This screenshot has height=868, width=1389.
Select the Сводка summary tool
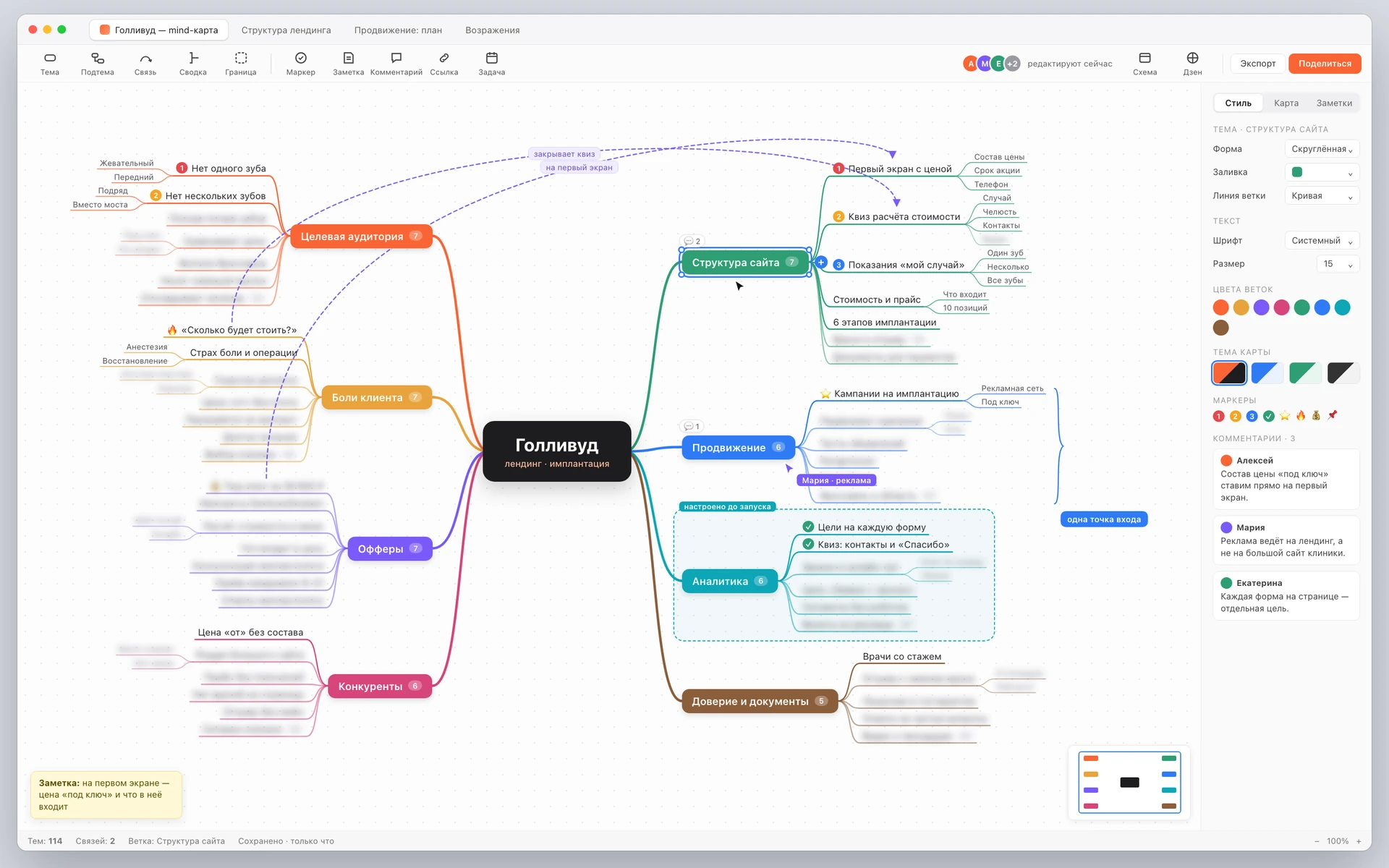tap(193, 64)
